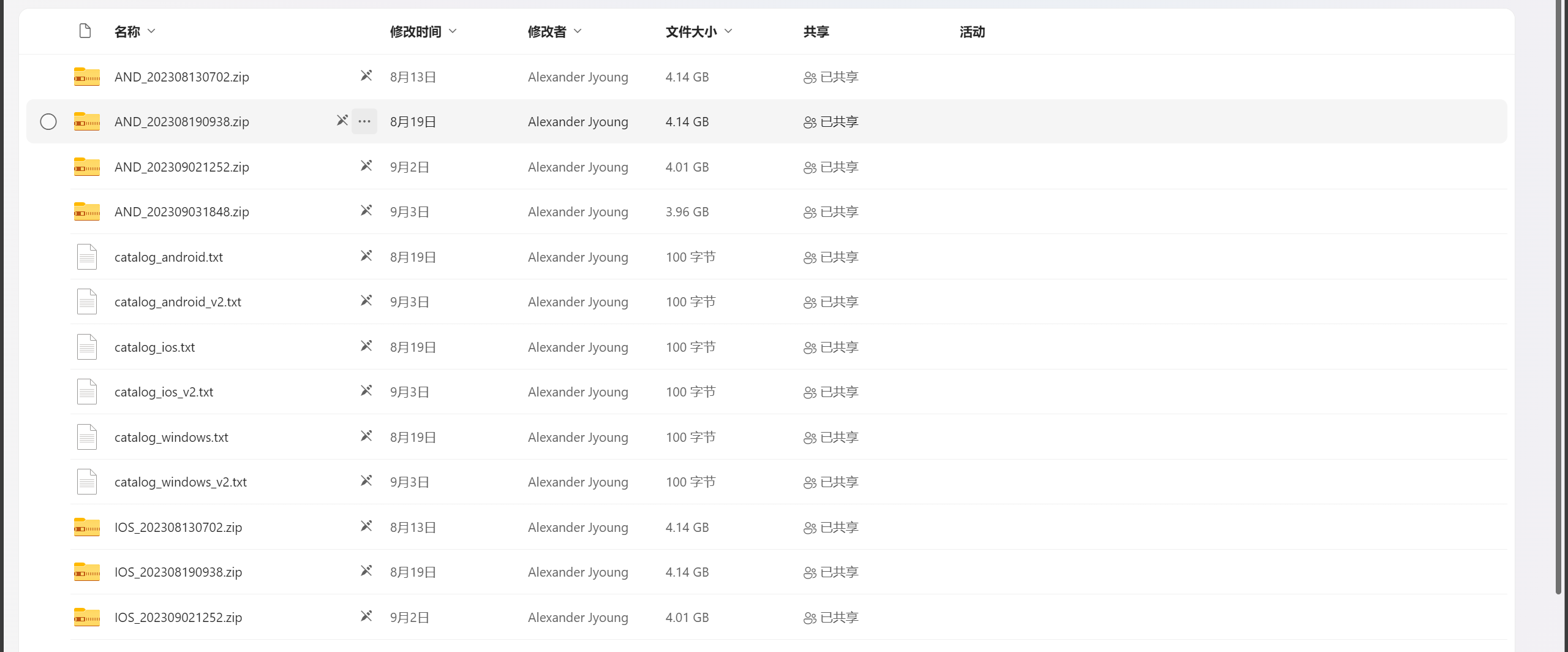Open file catalog_android.txt
The height and width of the screenshot is (652, 1568).
pos(168,257)
